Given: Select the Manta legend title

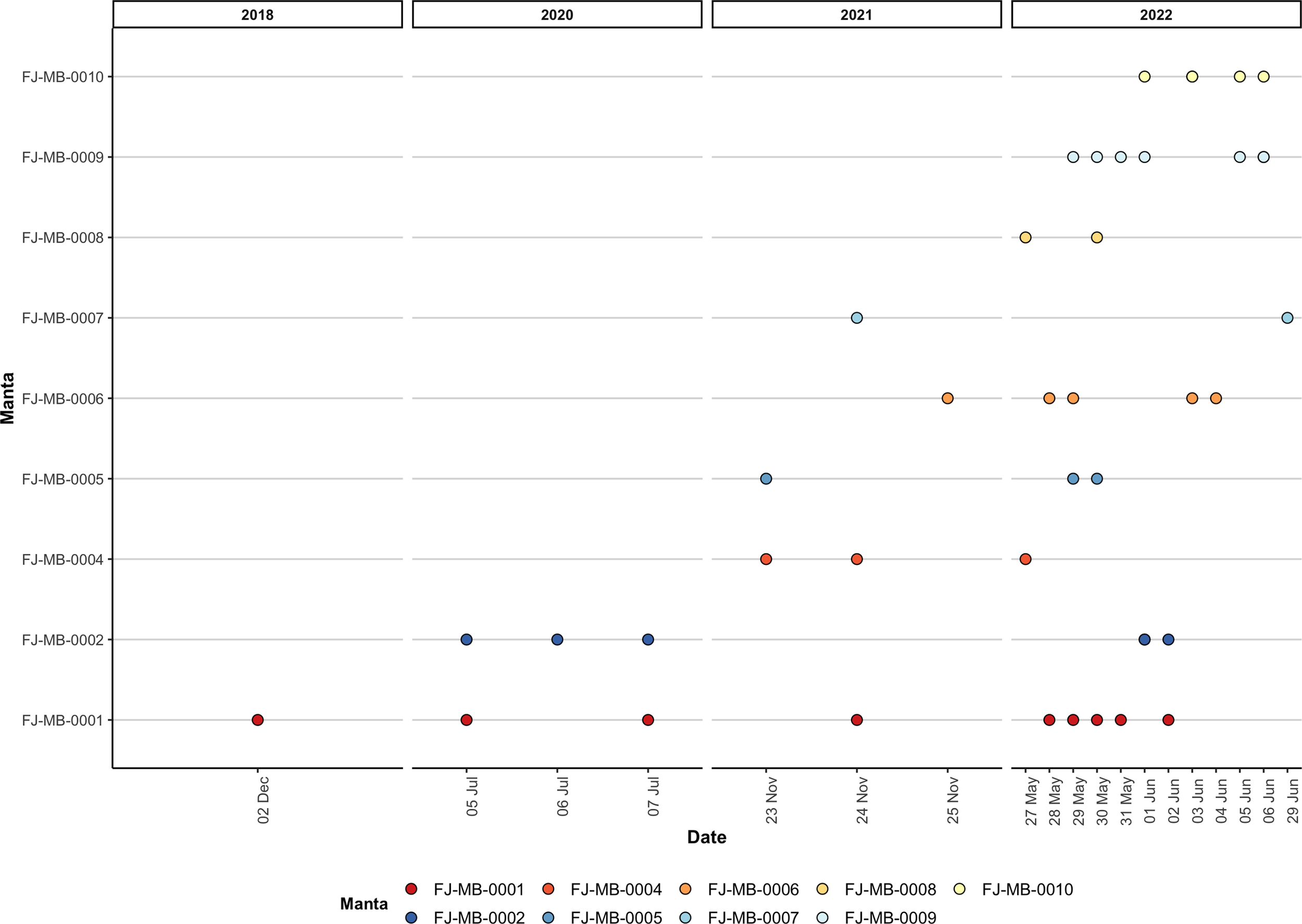Looking at the screenshot, I should coord(364,904).
